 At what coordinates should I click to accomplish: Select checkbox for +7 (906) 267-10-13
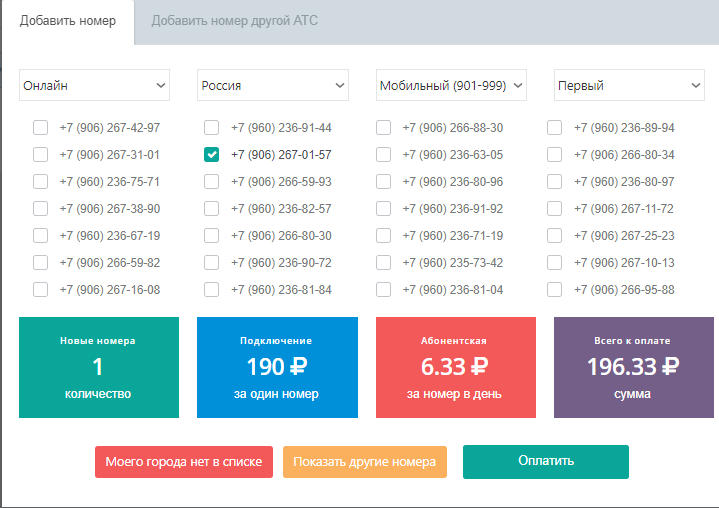coord(554,263)
